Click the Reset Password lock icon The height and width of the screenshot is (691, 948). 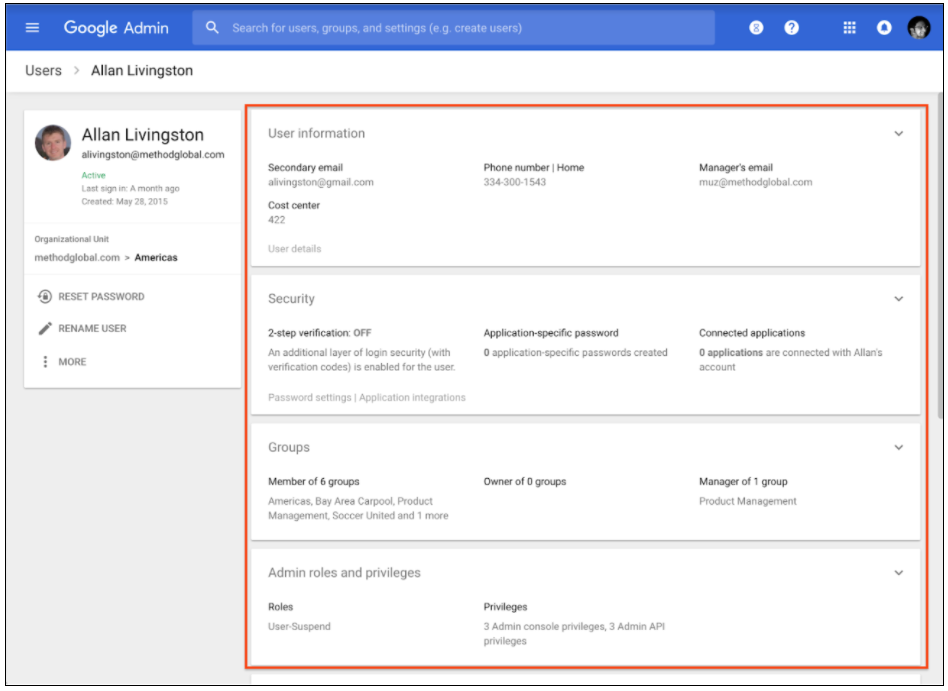coord(45,297)
